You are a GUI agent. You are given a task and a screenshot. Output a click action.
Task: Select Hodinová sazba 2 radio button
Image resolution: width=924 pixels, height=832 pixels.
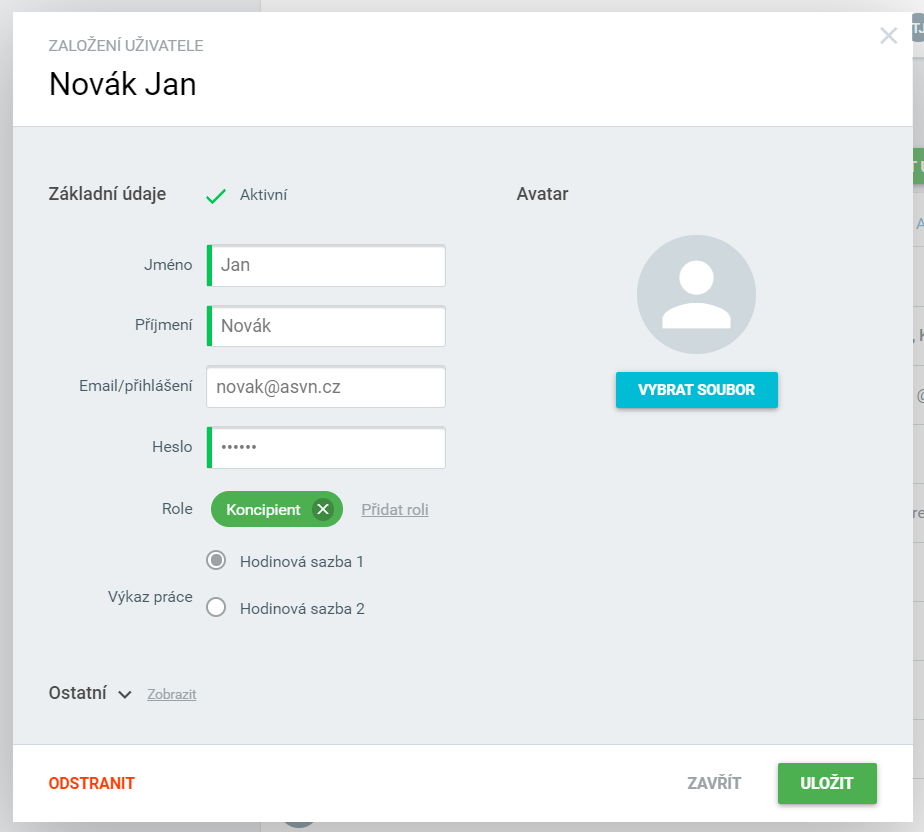(216, 607)
